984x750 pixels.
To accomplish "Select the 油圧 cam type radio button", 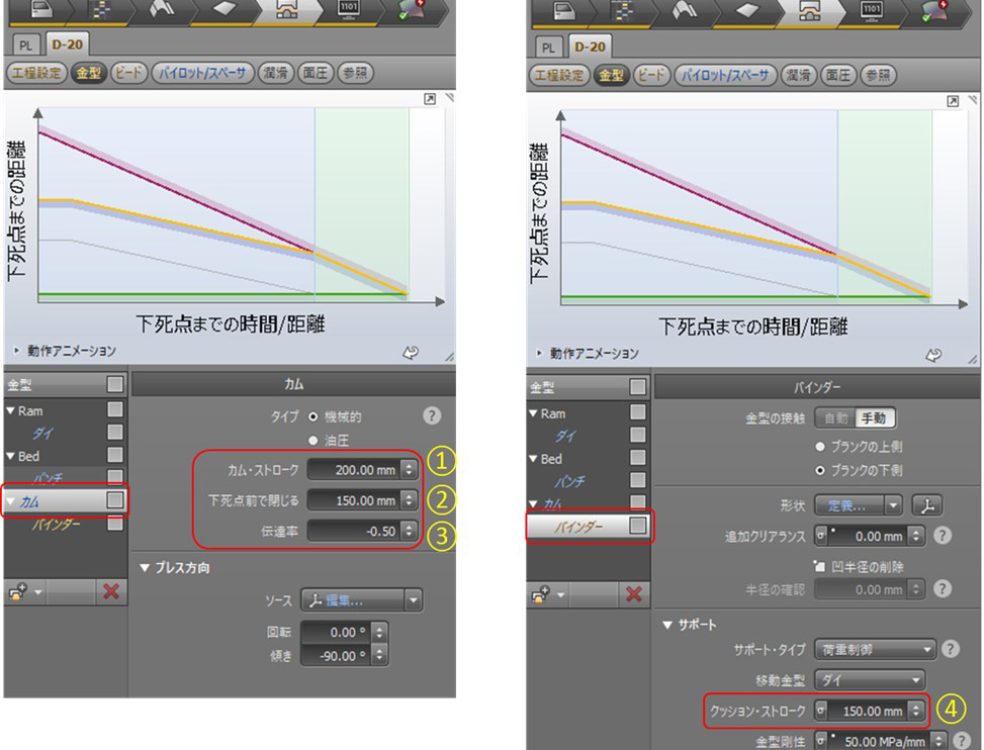I will pos(313,441).
